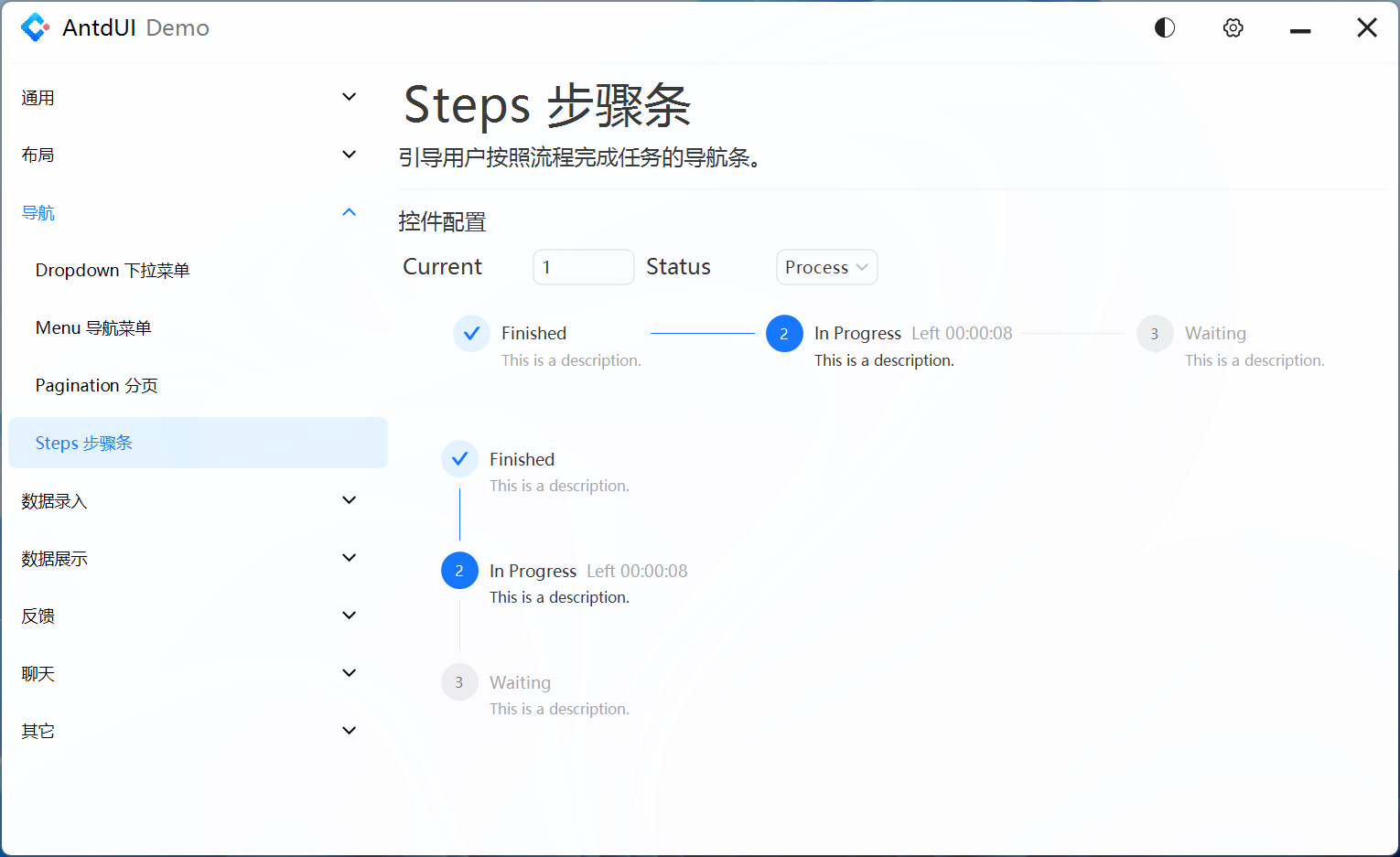
Task: Open the settings gear icon
Action: (x=1233, y=27)
